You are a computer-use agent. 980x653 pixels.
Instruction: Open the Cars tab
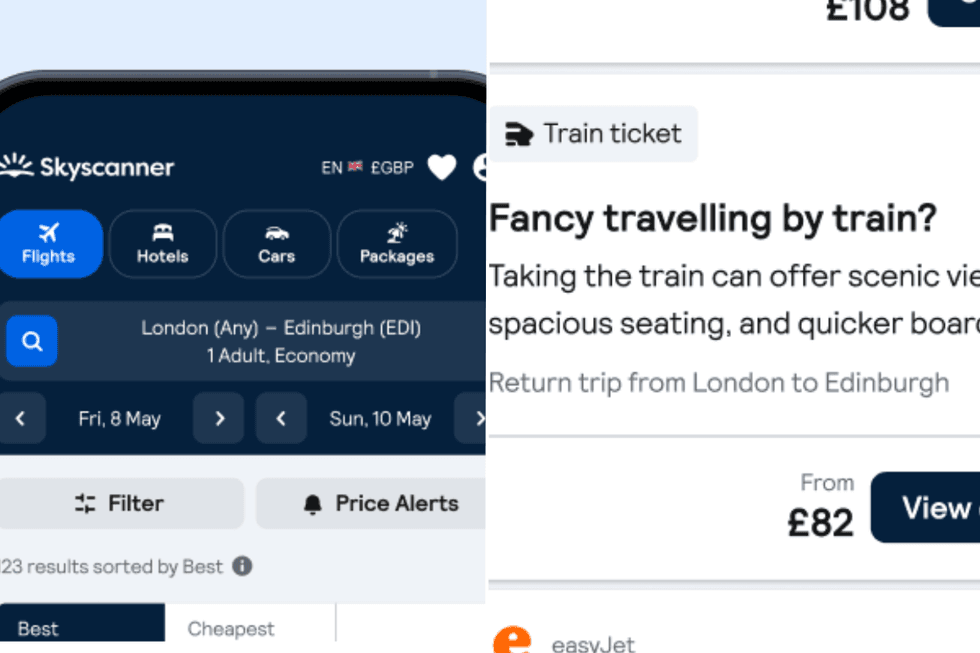[277, 243]
